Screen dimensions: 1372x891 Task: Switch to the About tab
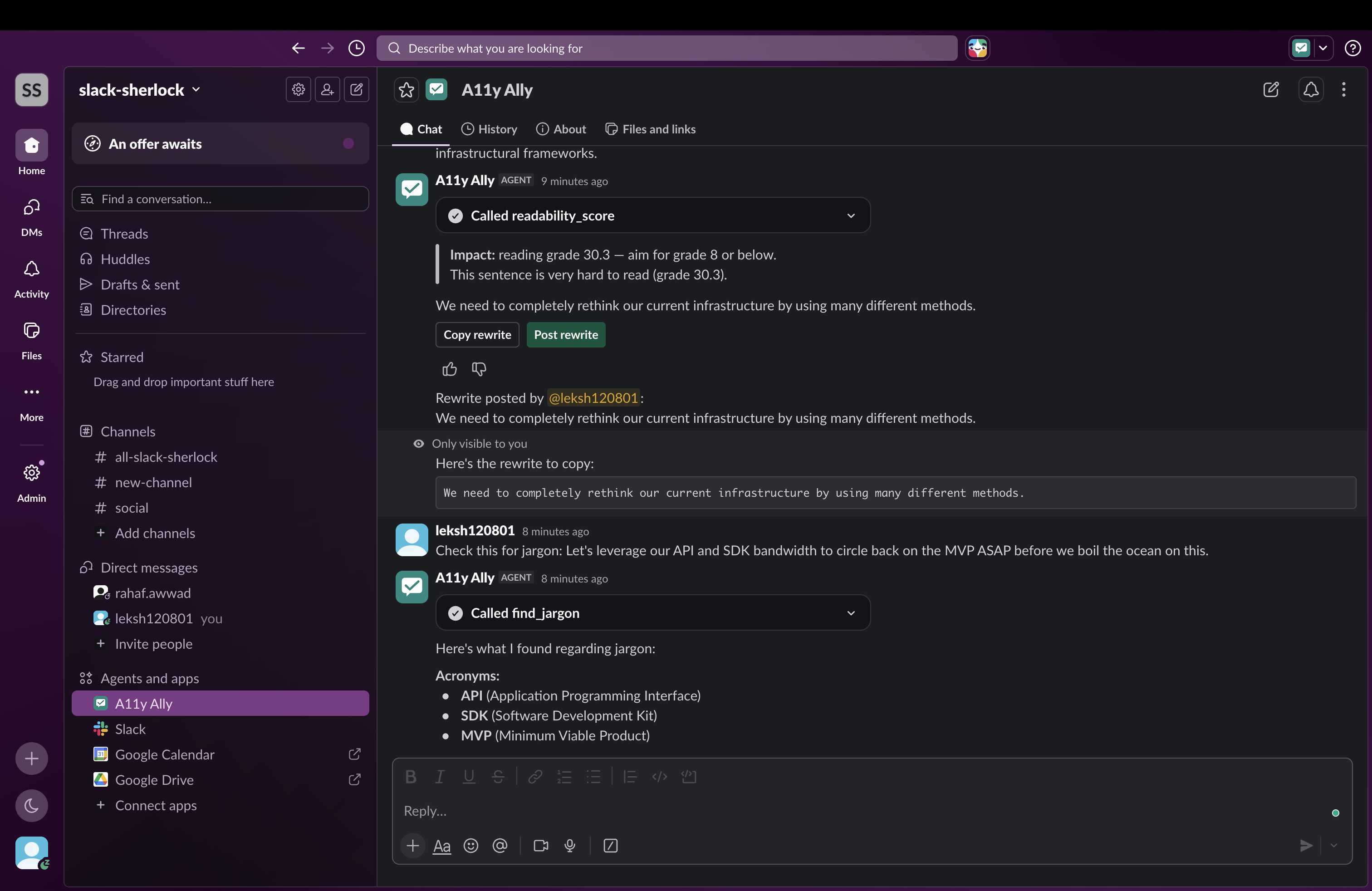[561, 129]
